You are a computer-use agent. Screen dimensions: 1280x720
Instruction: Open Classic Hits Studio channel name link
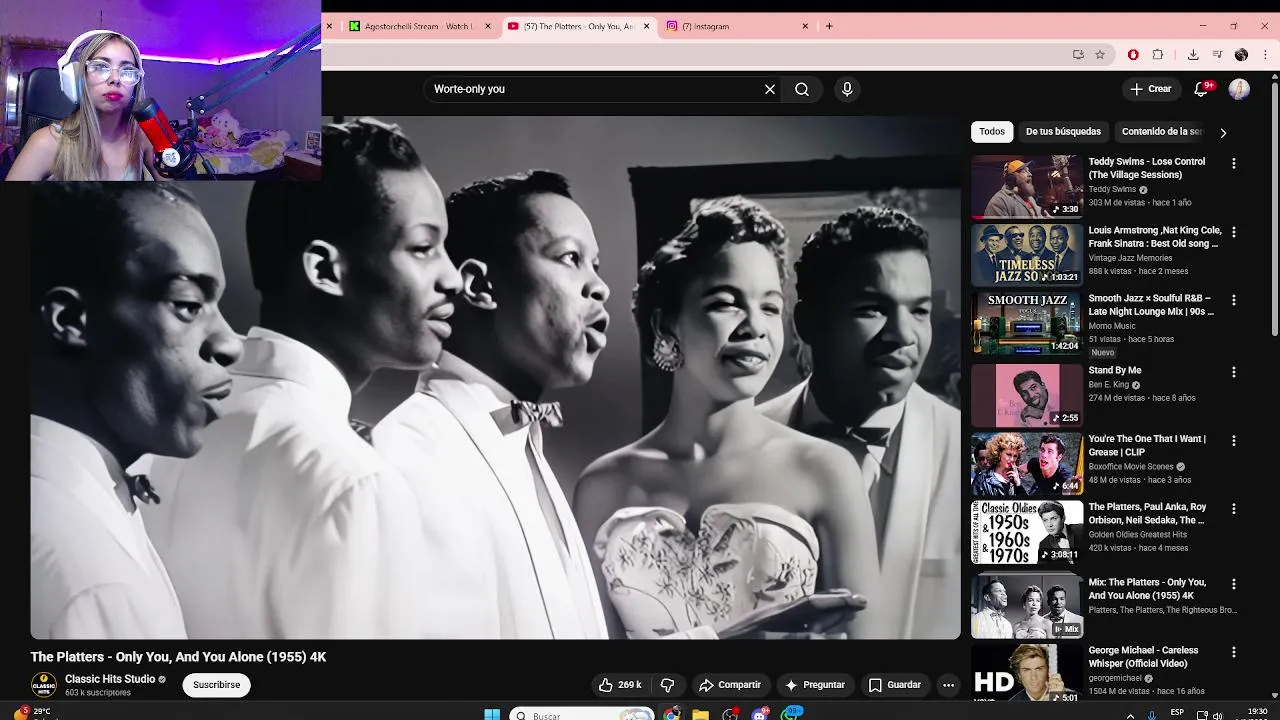tap(110, 679)
